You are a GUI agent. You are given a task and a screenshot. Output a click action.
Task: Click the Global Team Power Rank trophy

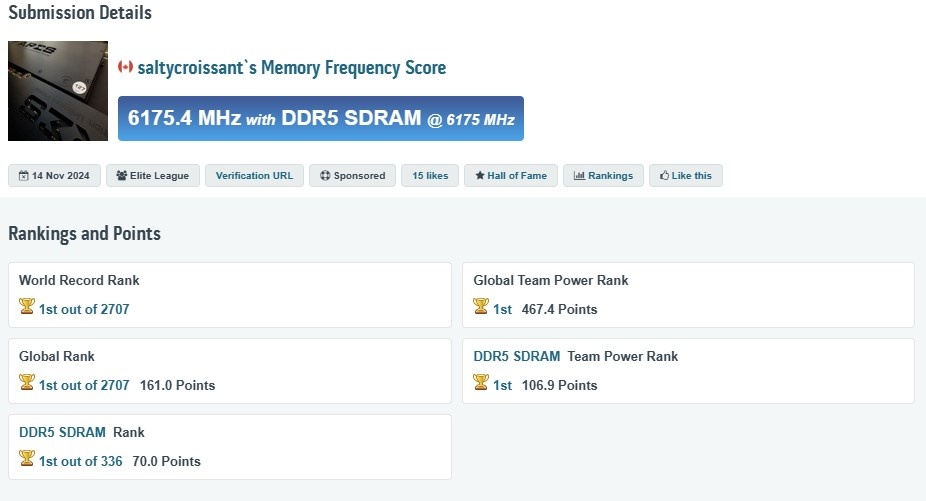(481, 306)
